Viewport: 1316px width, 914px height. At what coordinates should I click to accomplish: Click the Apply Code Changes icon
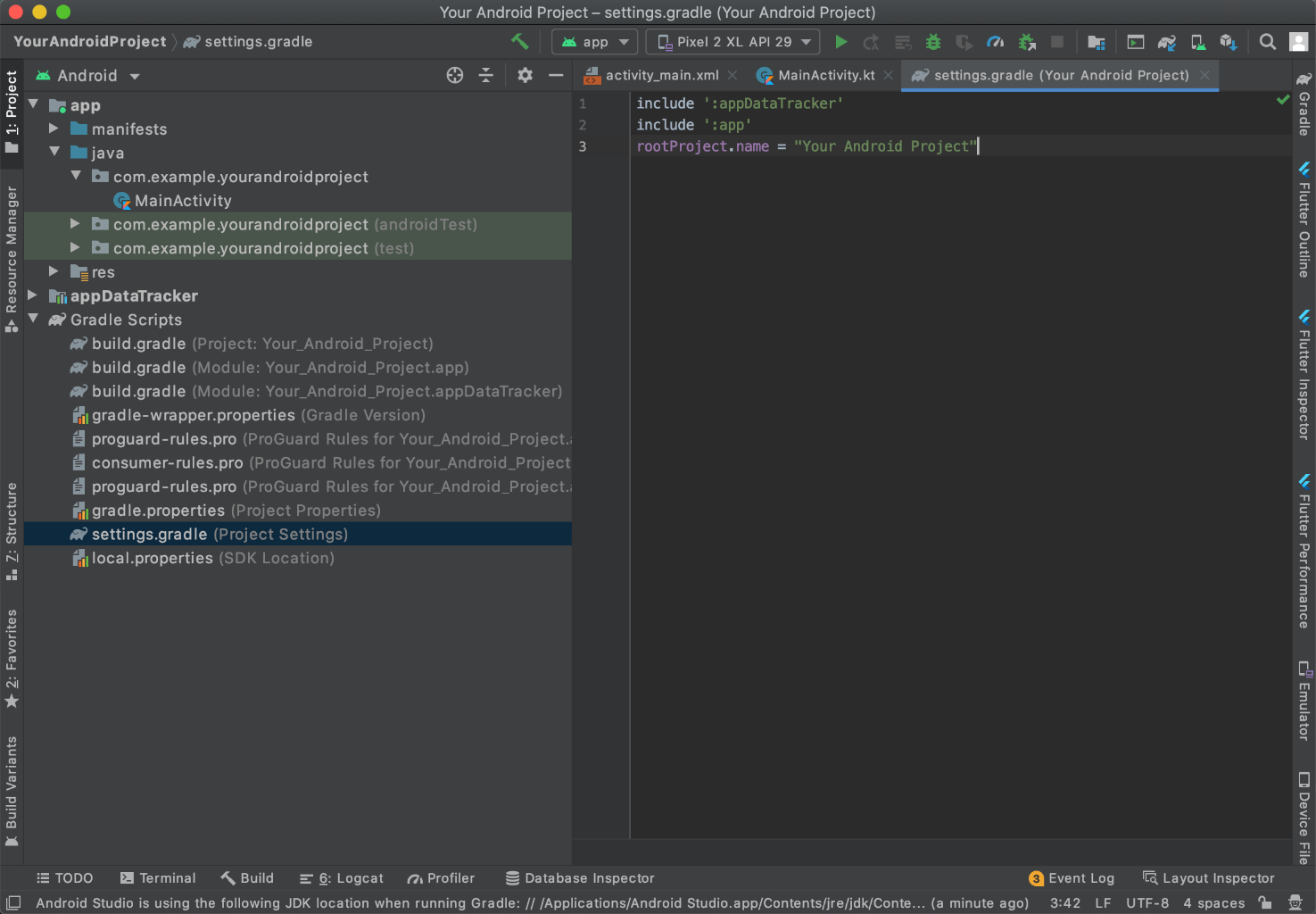[903, 42]
